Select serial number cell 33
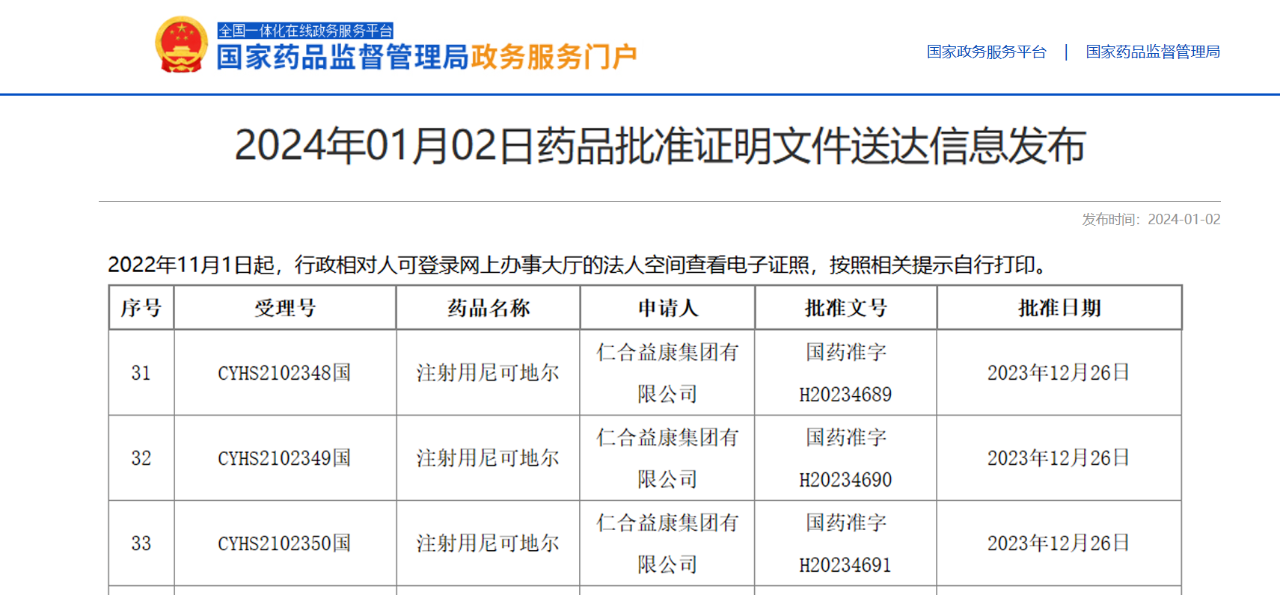Viewport: 1280px width, 595px height. (141, 544)
